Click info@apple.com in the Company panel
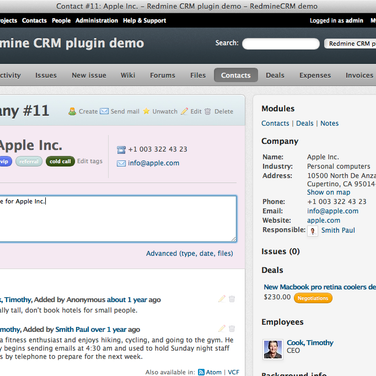 tap(333, 211)
